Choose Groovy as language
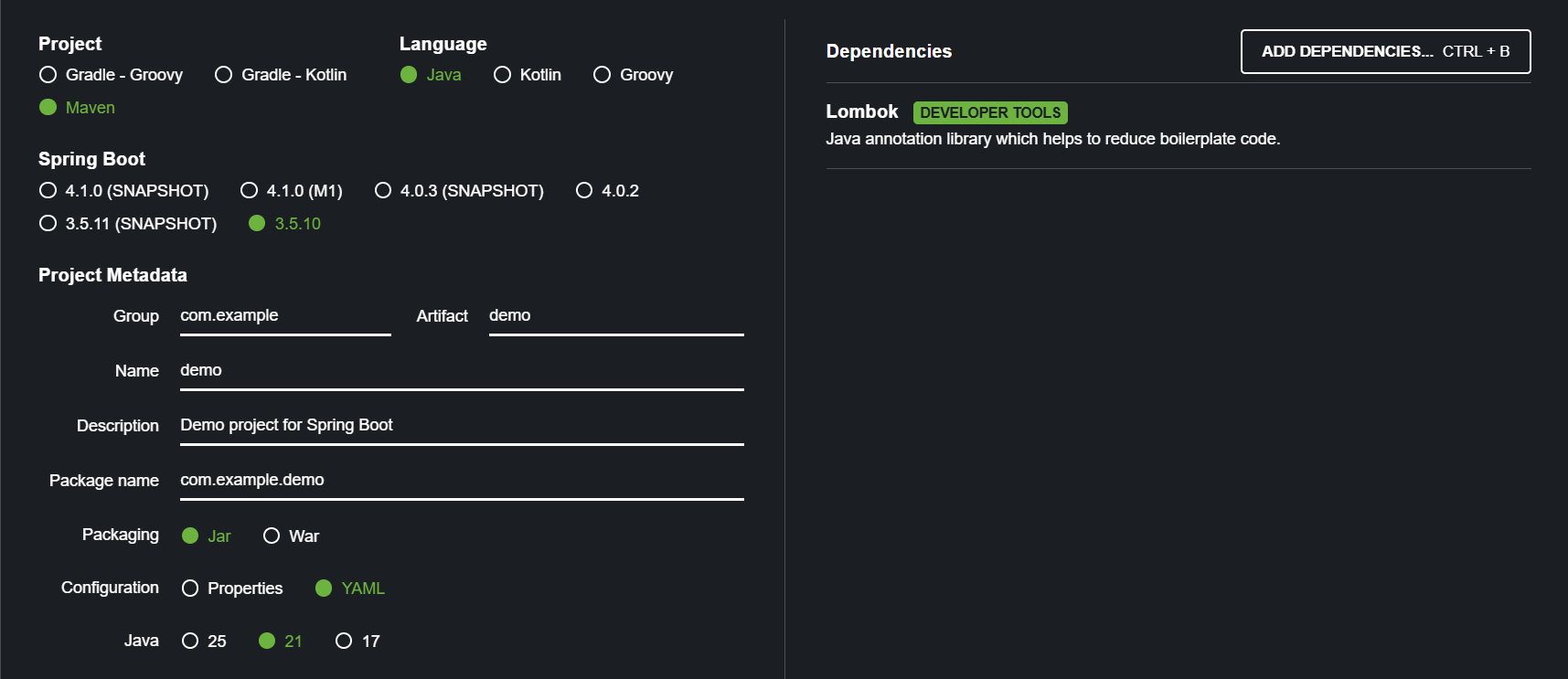This screenshot has width=1568, height=679. click(634, 75)
